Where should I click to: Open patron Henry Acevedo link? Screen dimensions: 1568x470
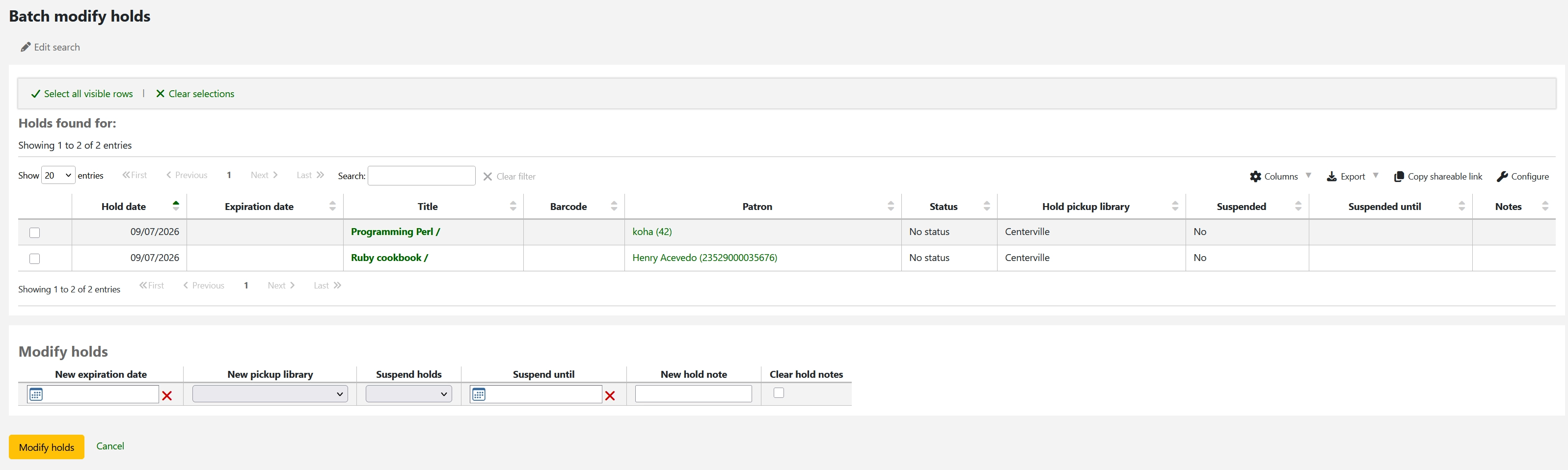705,258
